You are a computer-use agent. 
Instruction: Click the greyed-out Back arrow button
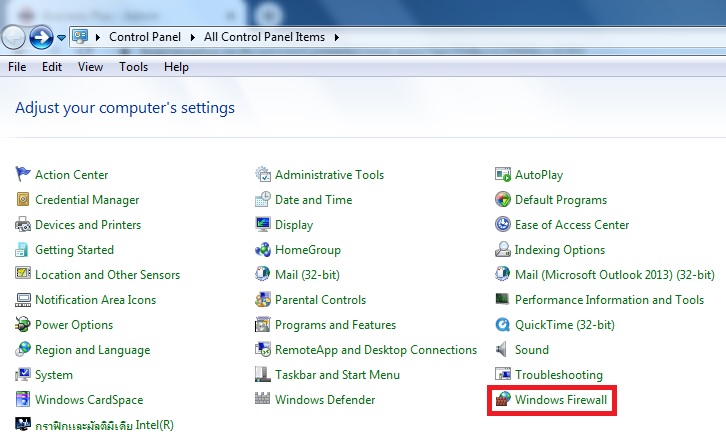click(x=13, y=37)
